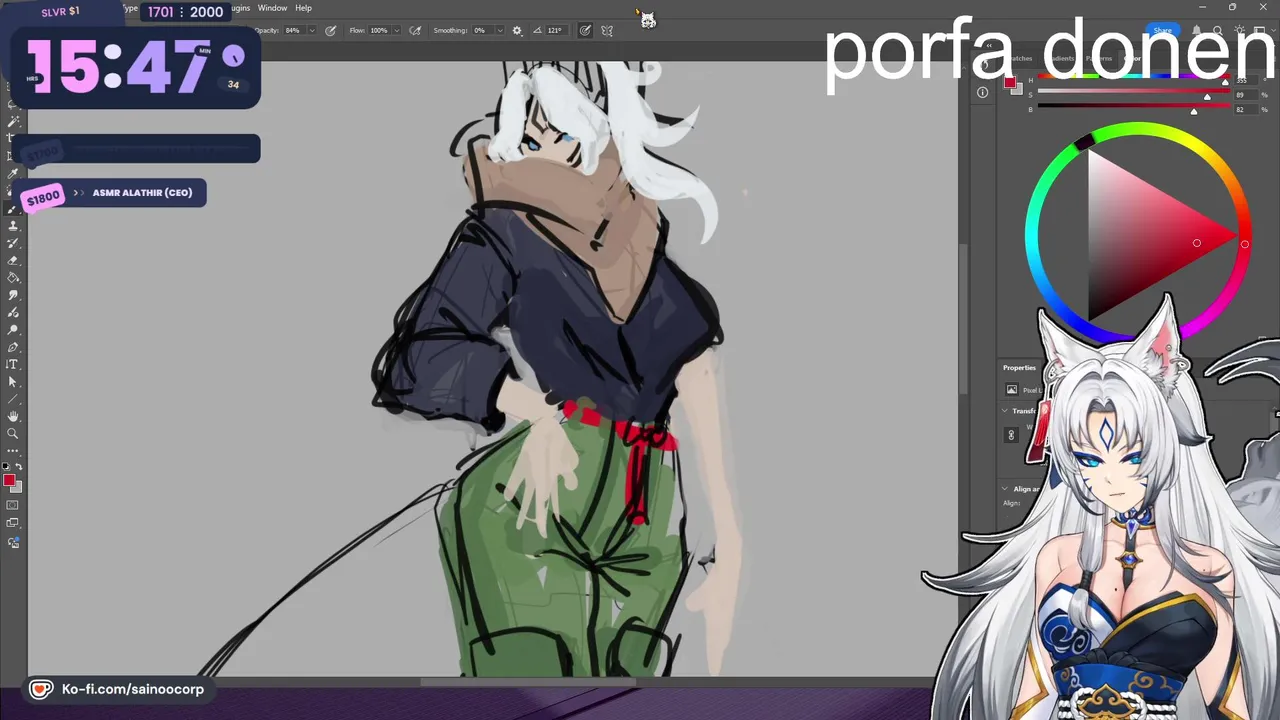Image resolution: width=1280 pixels, height=720 pixels.
Task: Open the Flow dropdown arrow
Action: [x=398, y=31]
